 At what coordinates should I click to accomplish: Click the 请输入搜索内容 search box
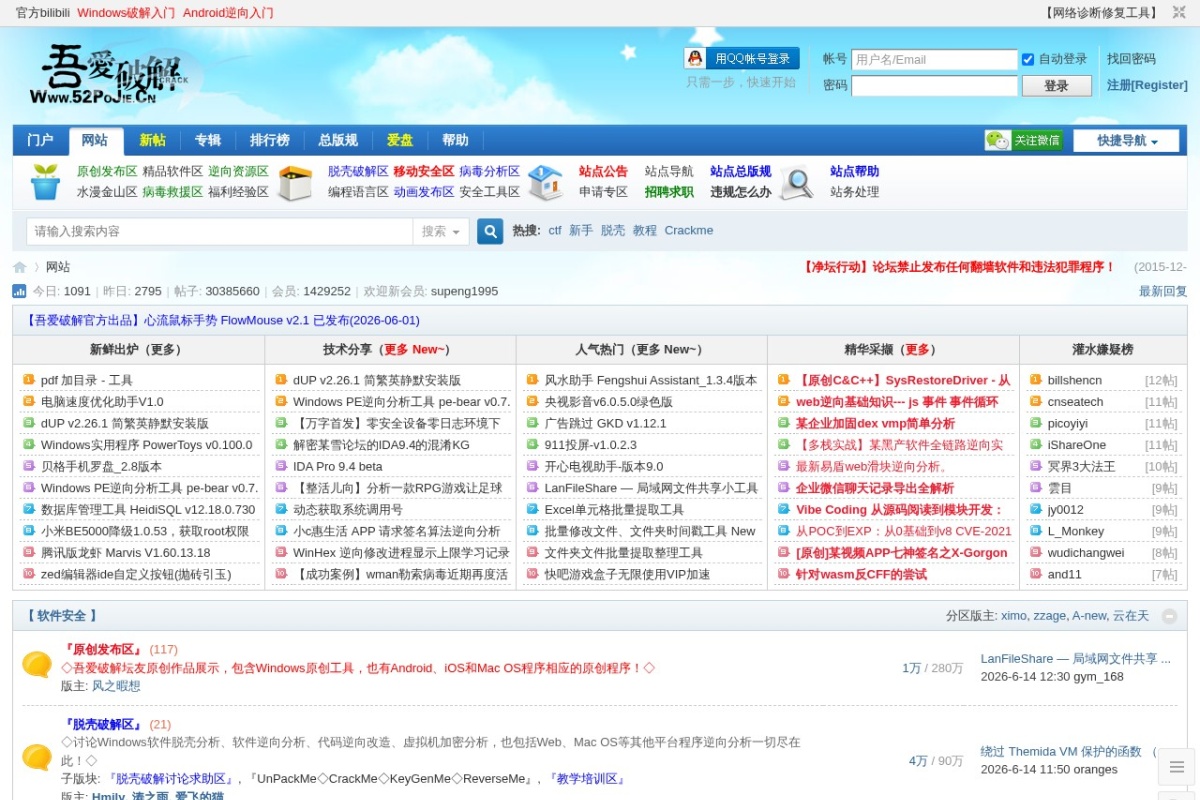[219, 231]
